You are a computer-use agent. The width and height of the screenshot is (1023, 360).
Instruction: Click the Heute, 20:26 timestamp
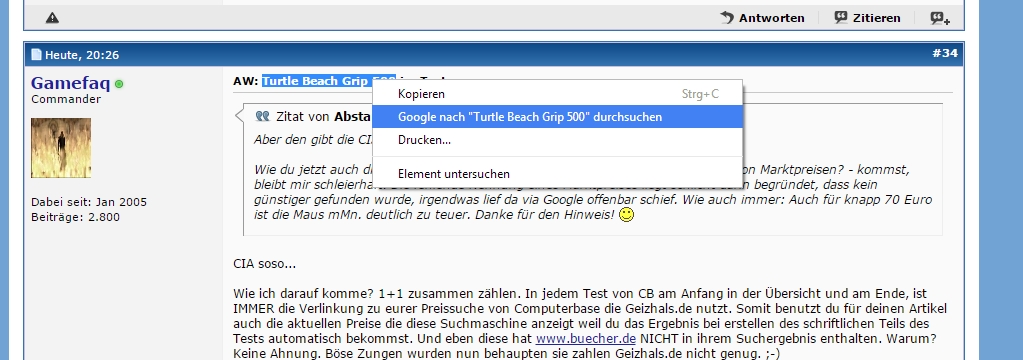(x=82, y=55)
